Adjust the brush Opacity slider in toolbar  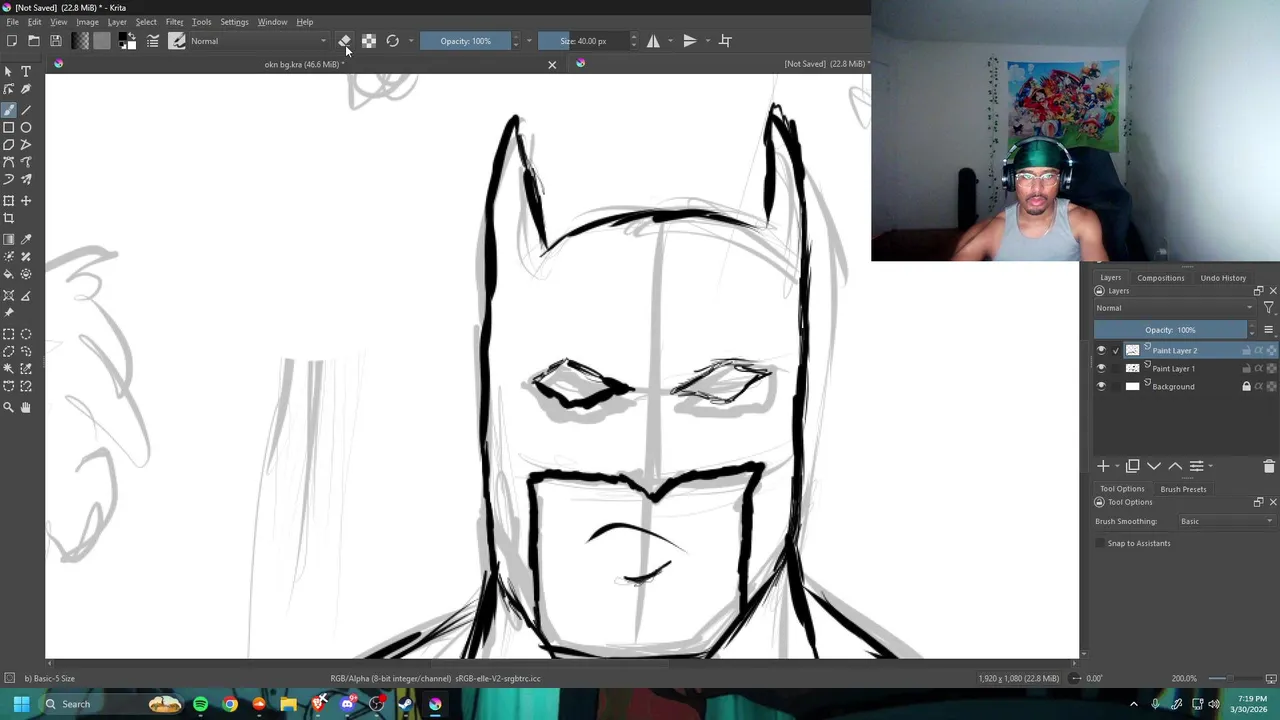click(466, 41)
